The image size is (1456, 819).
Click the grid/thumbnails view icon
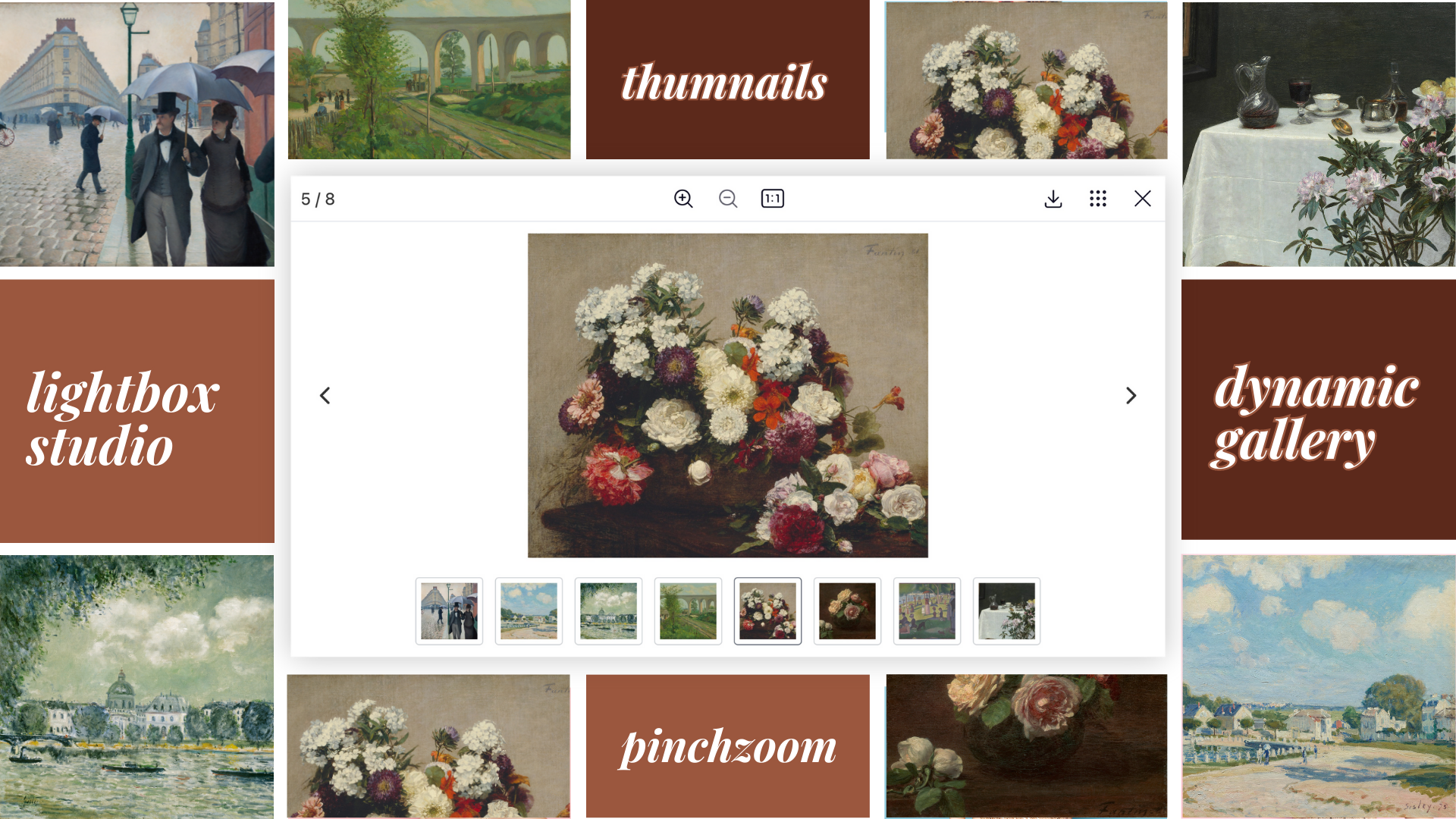point(1098,198)
